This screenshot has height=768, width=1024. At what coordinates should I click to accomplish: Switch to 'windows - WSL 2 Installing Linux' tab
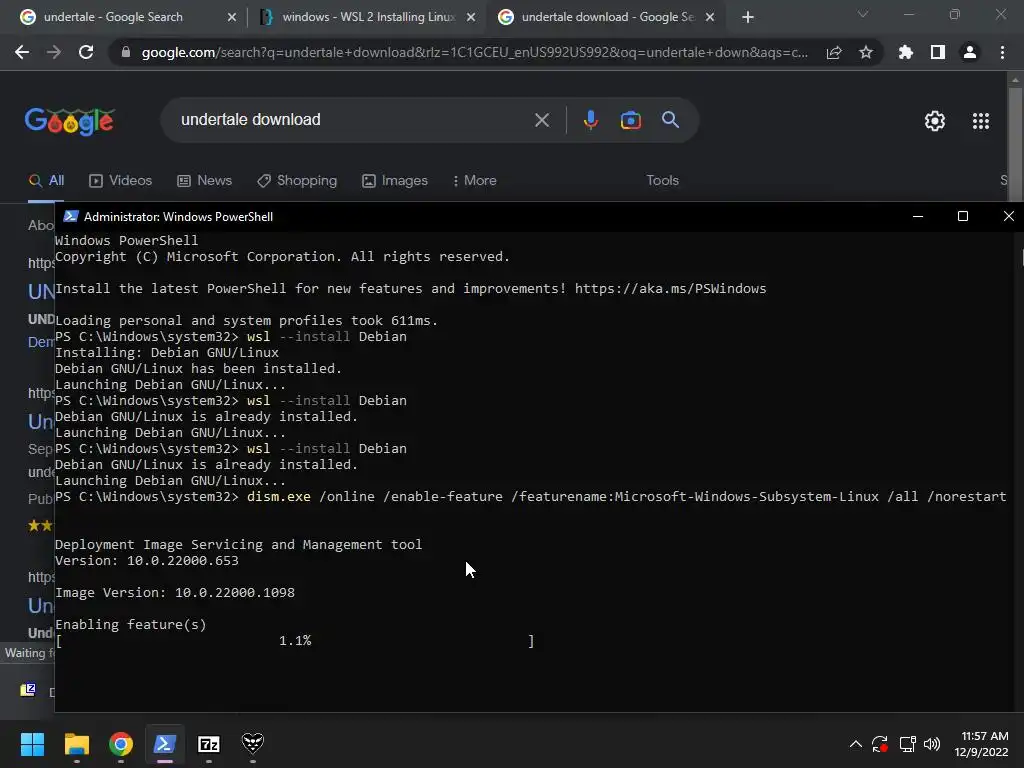(366, 17)
